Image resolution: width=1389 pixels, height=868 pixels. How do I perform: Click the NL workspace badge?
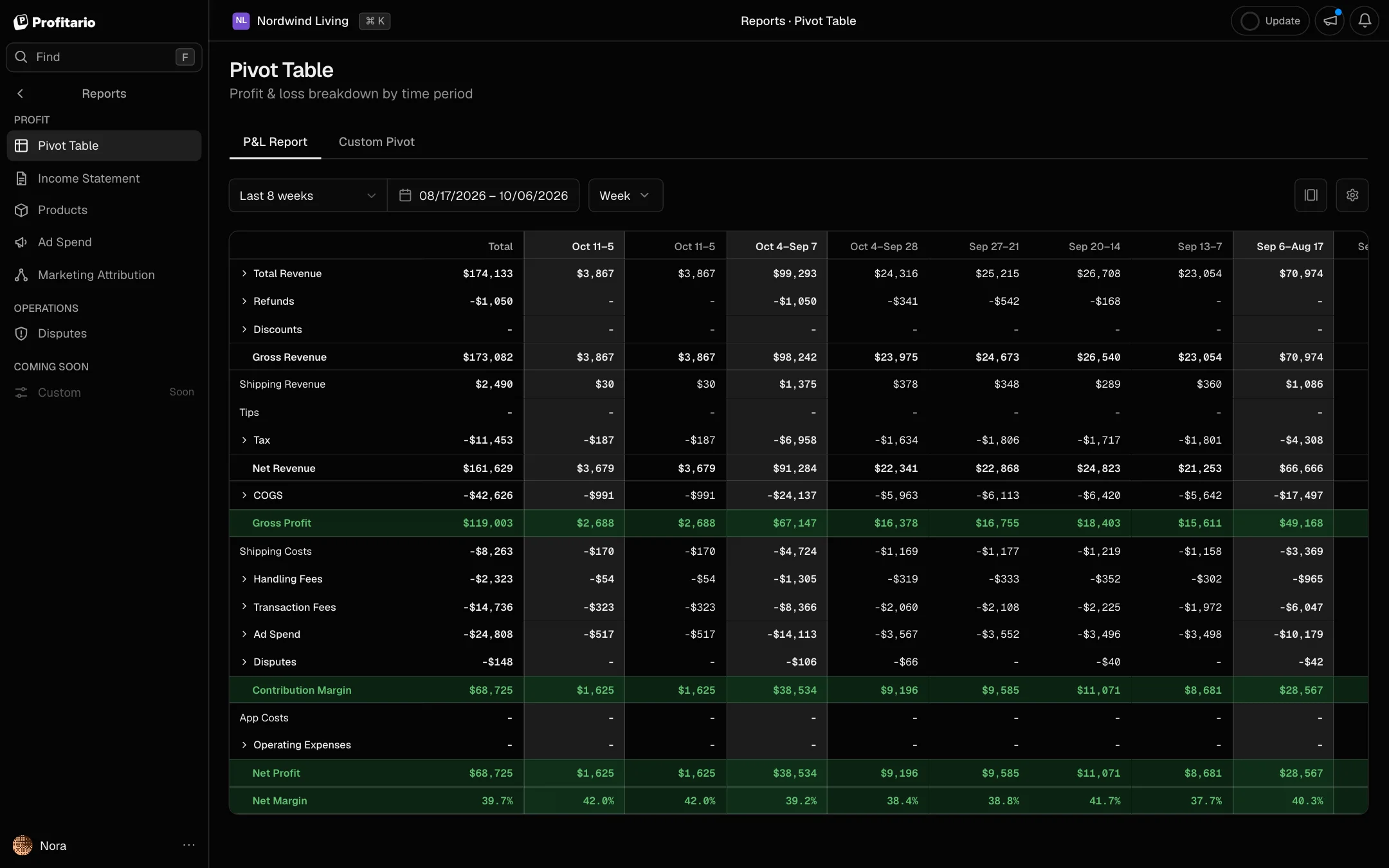pos(241,21)
